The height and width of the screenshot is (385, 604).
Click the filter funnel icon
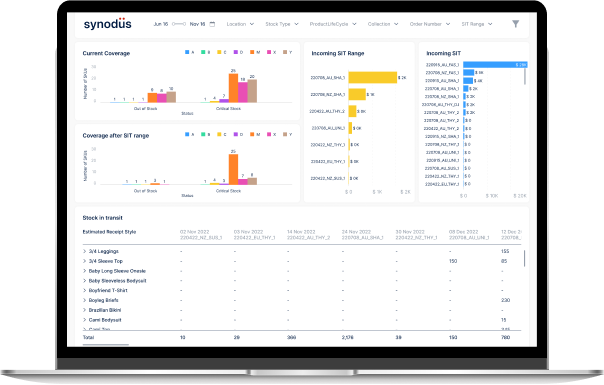[515, 24]
